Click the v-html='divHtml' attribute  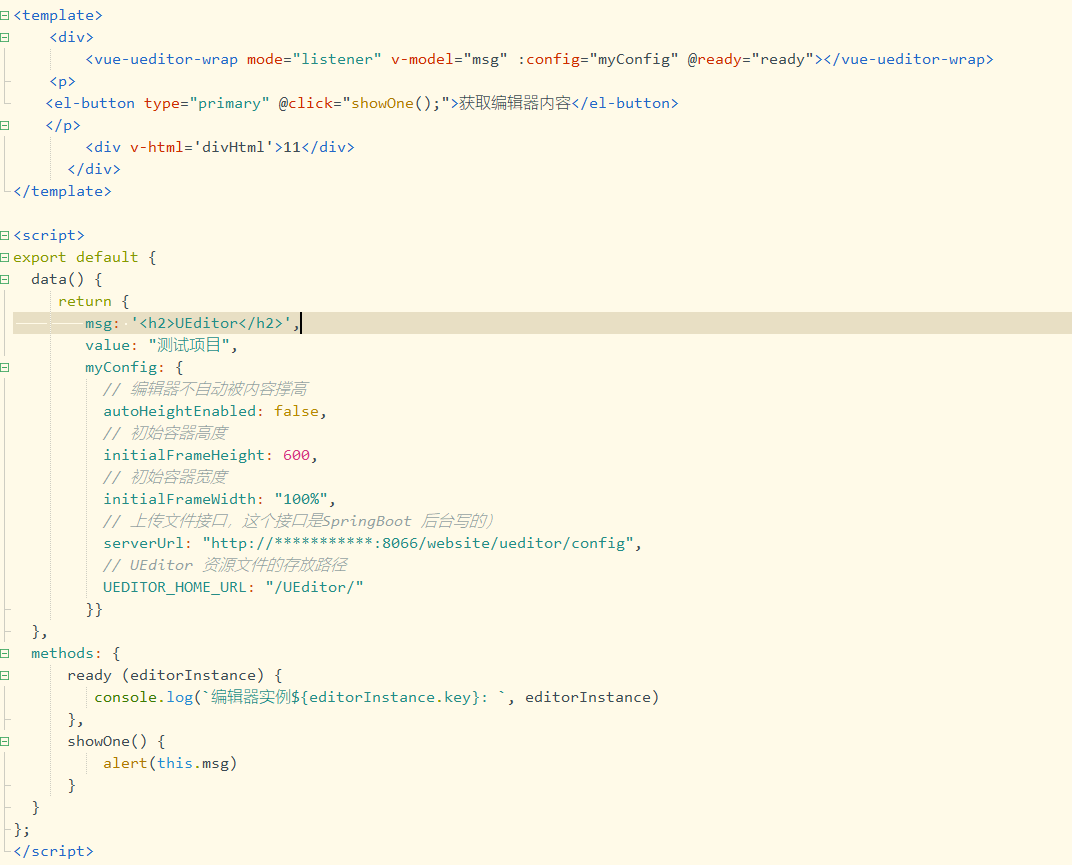pos(202,147)
